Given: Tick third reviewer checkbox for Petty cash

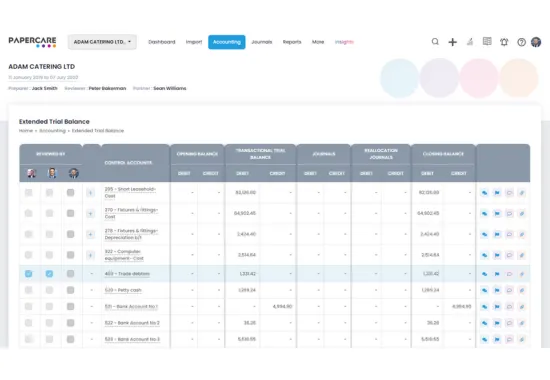Looking at the screenshot, I should [71, 290].
